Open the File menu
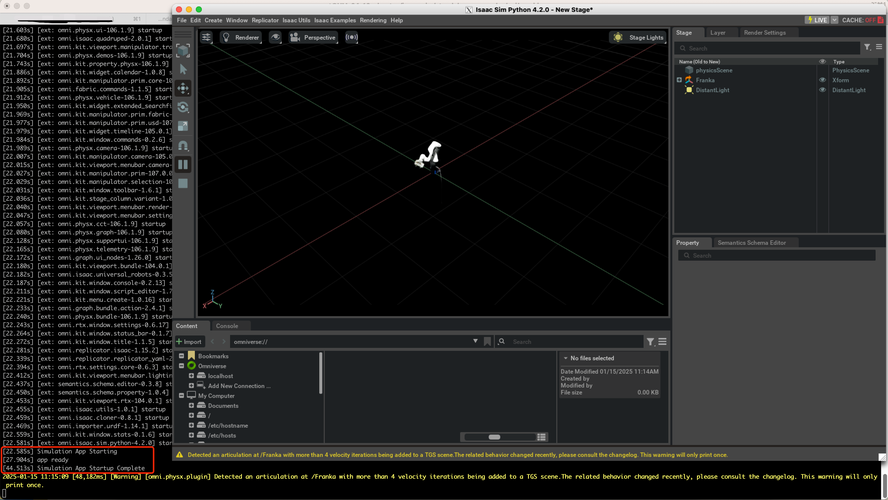This screenshot has height=500, width=888. [x=181, y=20]
